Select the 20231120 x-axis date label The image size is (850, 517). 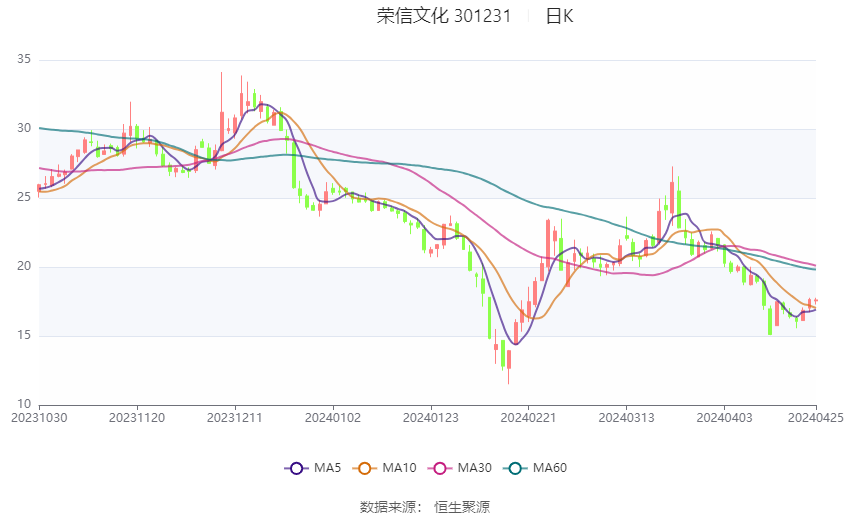pyautogui.click(x=137, y=418)
